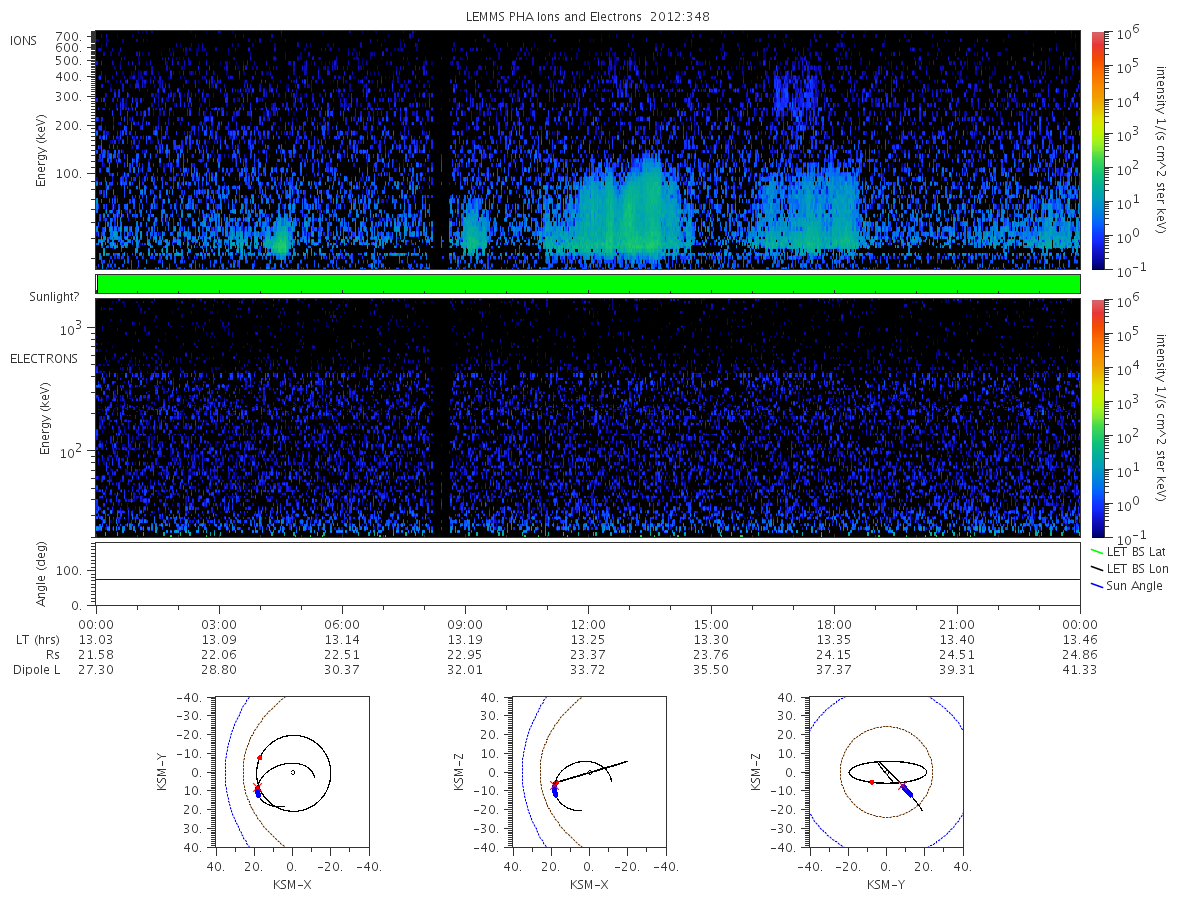Viewport: 1200px width, 900px height.
Task: Click the KSM-X versus KSM-Y orbit plot
Action: point(291,772)
